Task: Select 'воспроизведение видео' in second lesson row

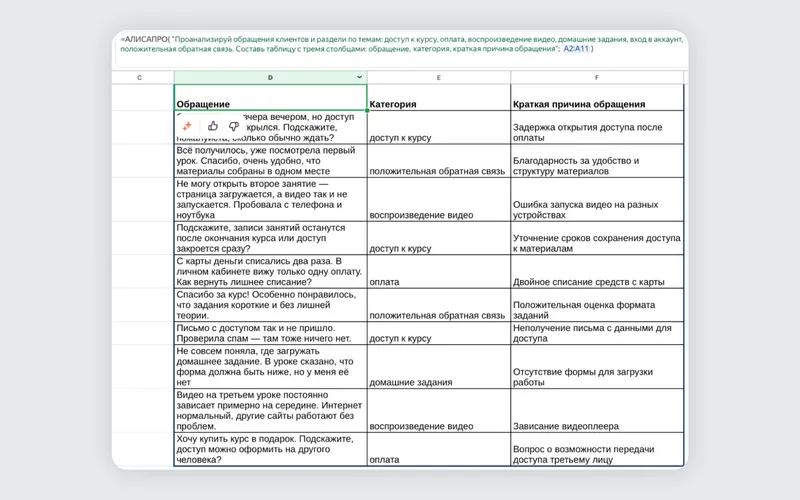Action: point(439,199)
